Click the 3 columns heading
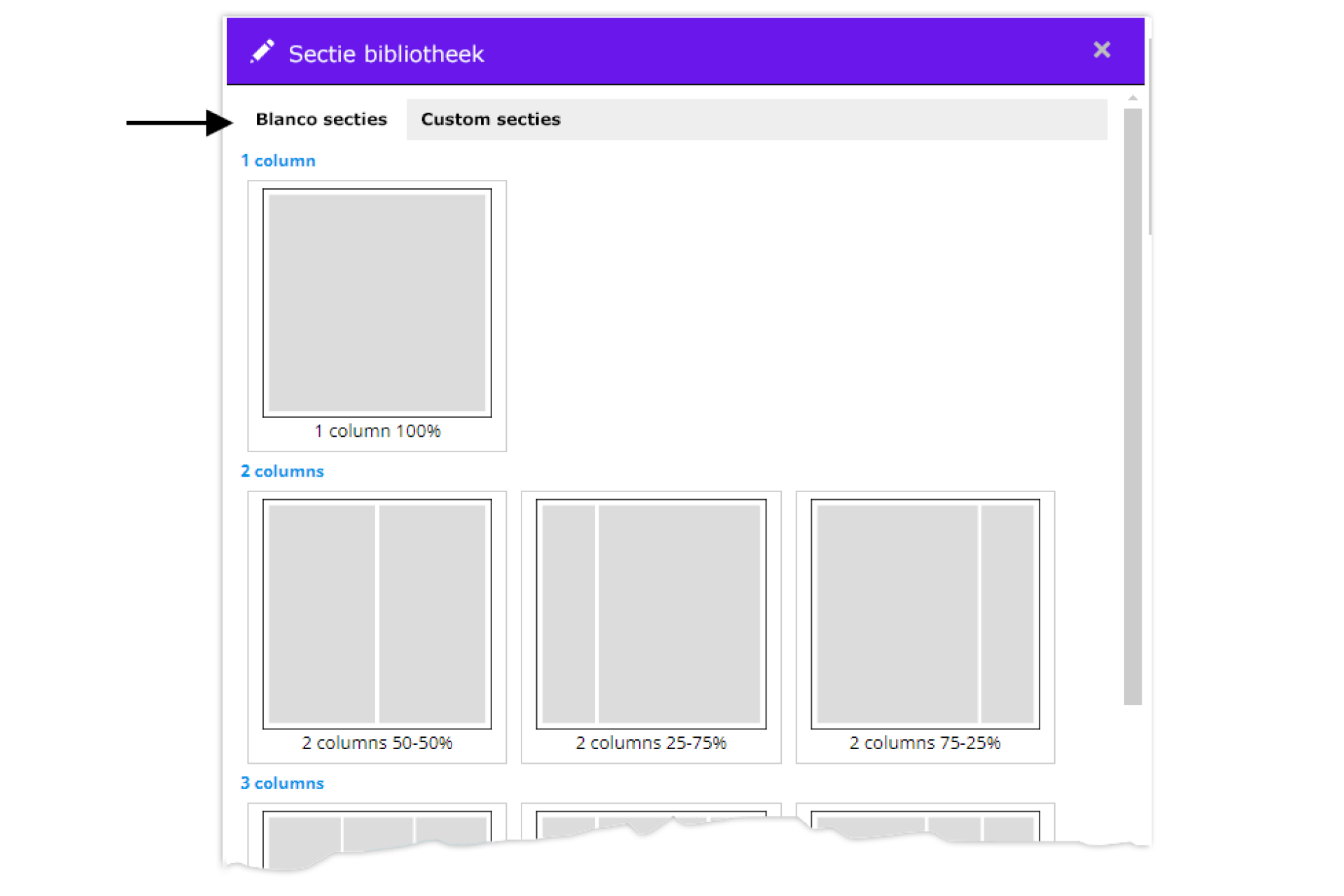1344x896 pixels. tap(282, 783)
